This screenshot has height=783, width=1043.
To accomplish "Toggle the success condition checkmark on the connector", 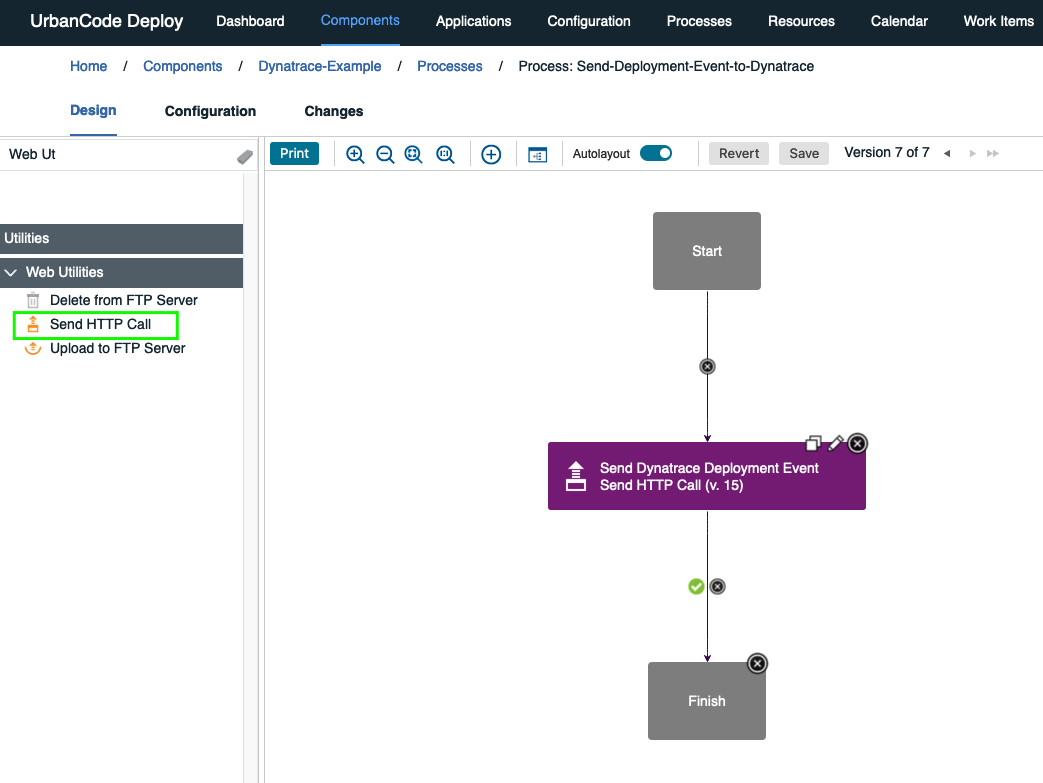I will pyautogui.click(x=696, y=586).
